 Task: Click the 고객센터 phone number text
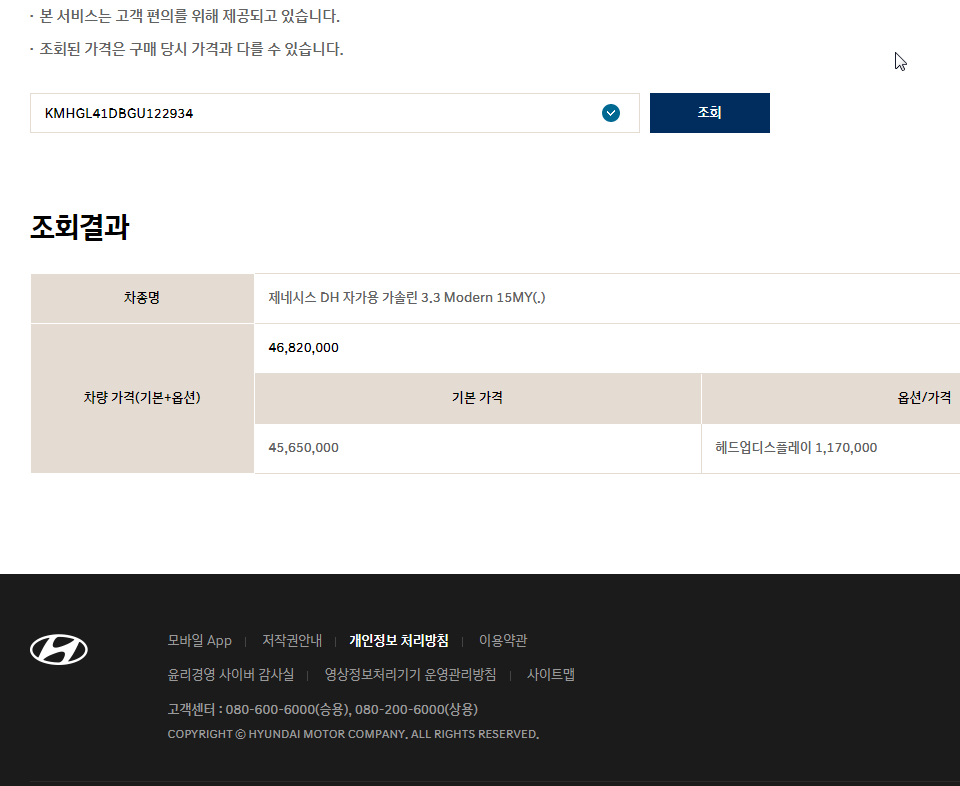click(x=322, y=709)
